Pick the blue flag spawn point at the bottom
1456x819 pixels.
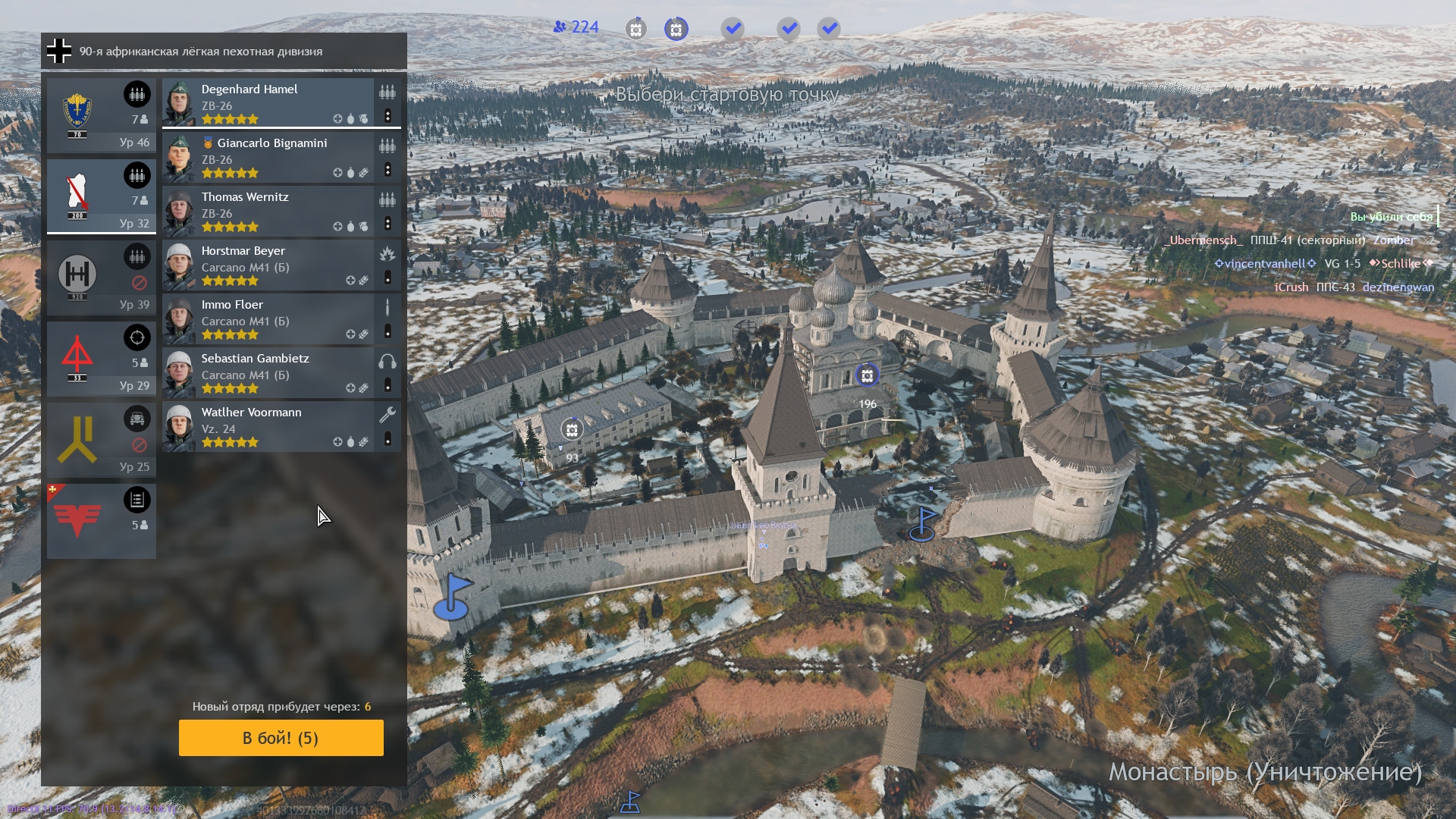(631, 802)
